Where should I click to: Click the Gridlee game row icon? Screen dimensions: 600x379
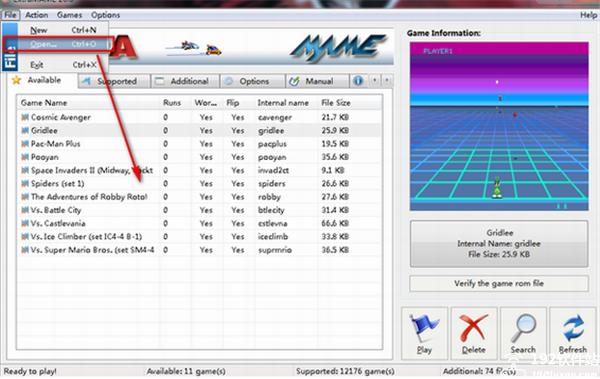(x=25, y=131)
